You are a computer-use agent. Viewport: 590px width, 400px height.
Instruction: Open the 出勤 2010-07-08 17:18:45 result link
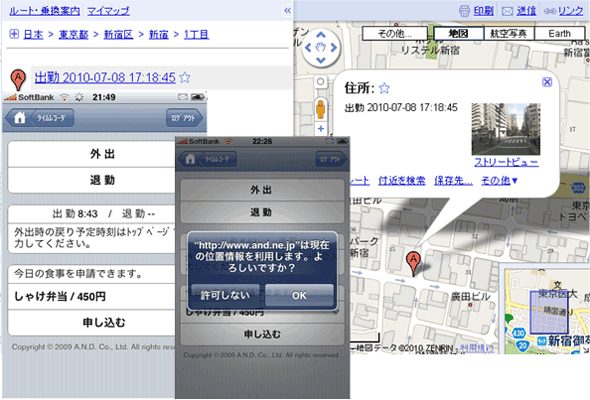[x=105, y=78]
